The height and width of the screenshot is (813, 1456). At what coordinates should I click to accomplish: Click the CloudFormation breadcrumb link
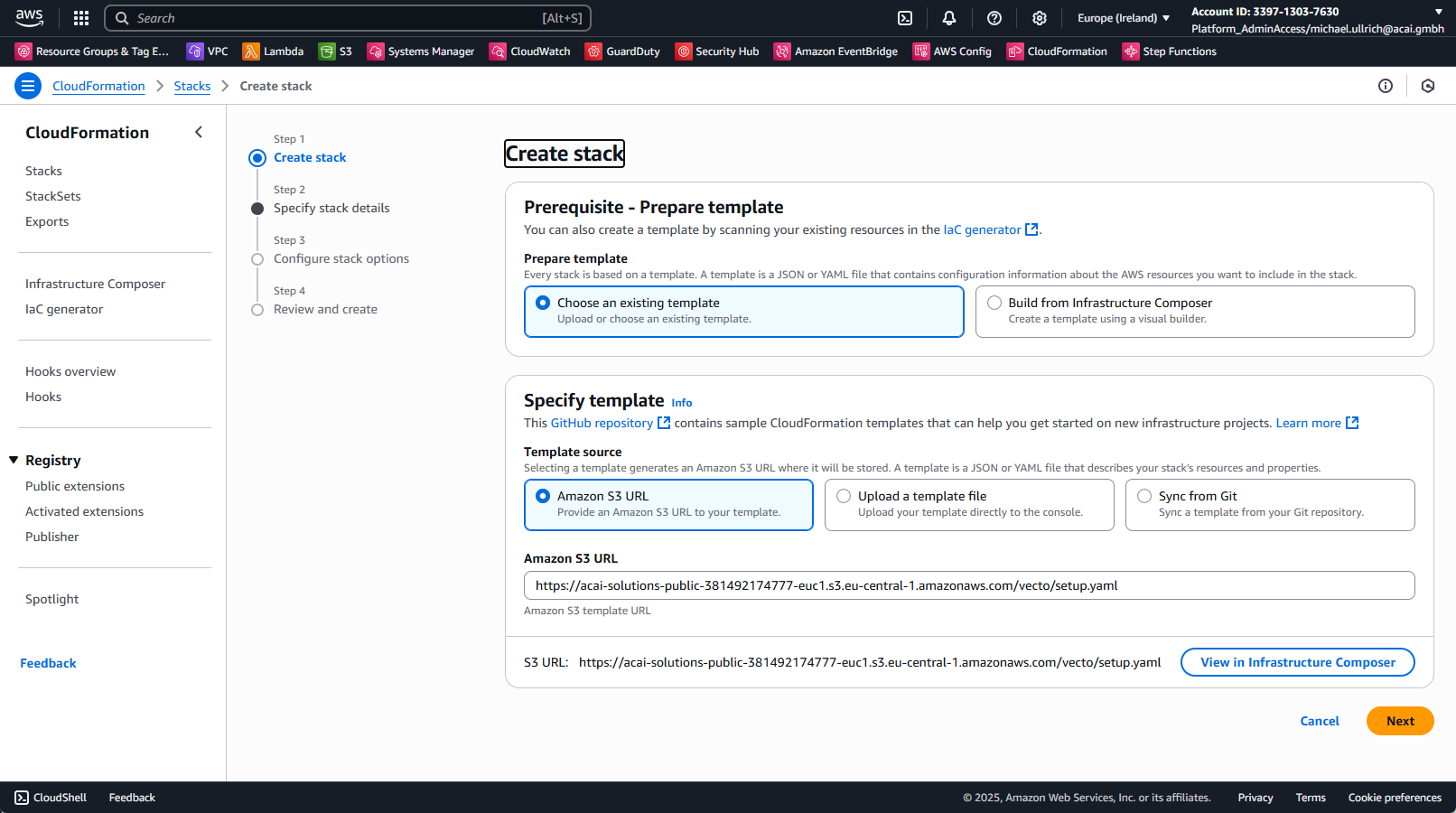98,86
